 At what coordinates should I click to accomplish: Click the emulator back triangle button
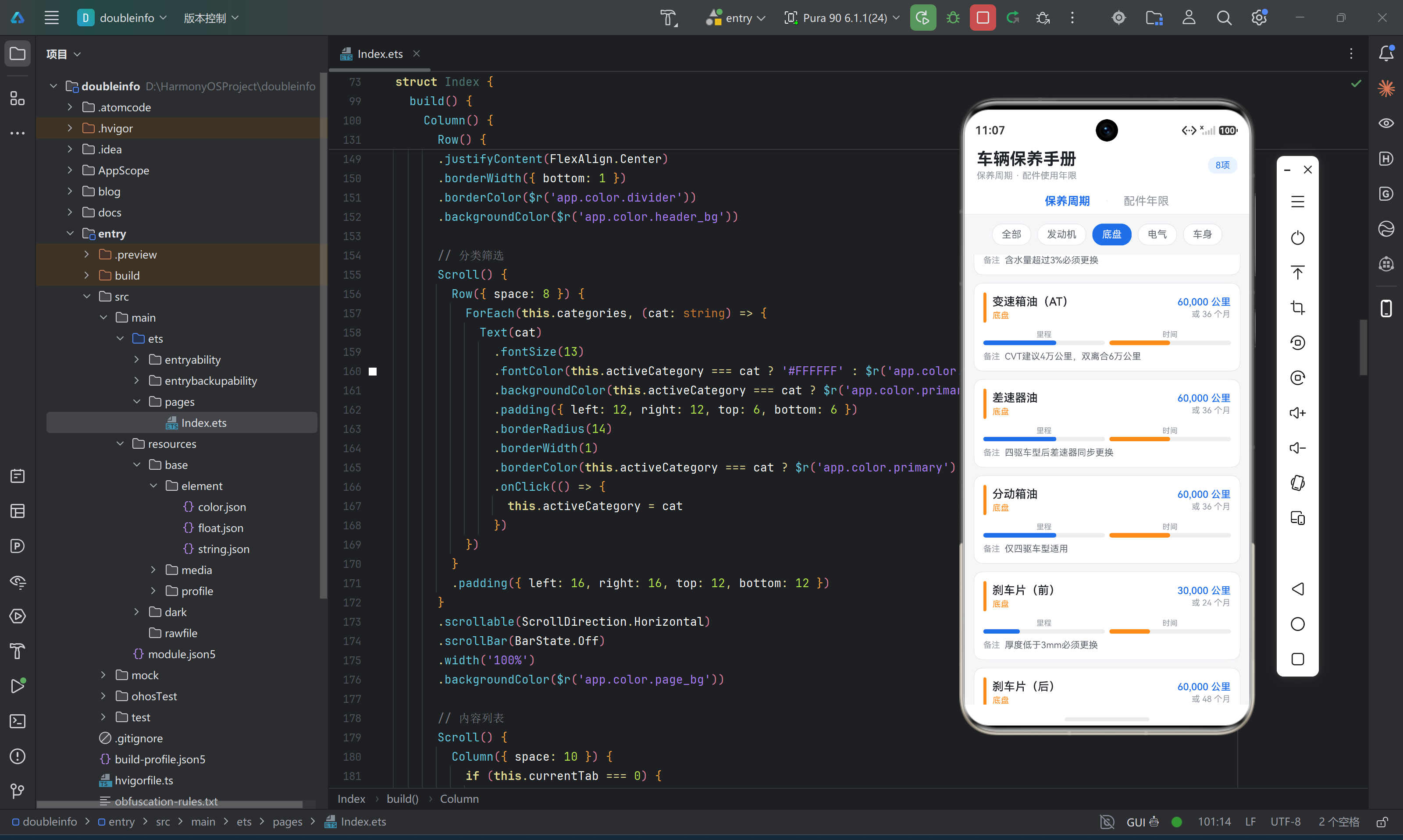(x=1297, y=588)
